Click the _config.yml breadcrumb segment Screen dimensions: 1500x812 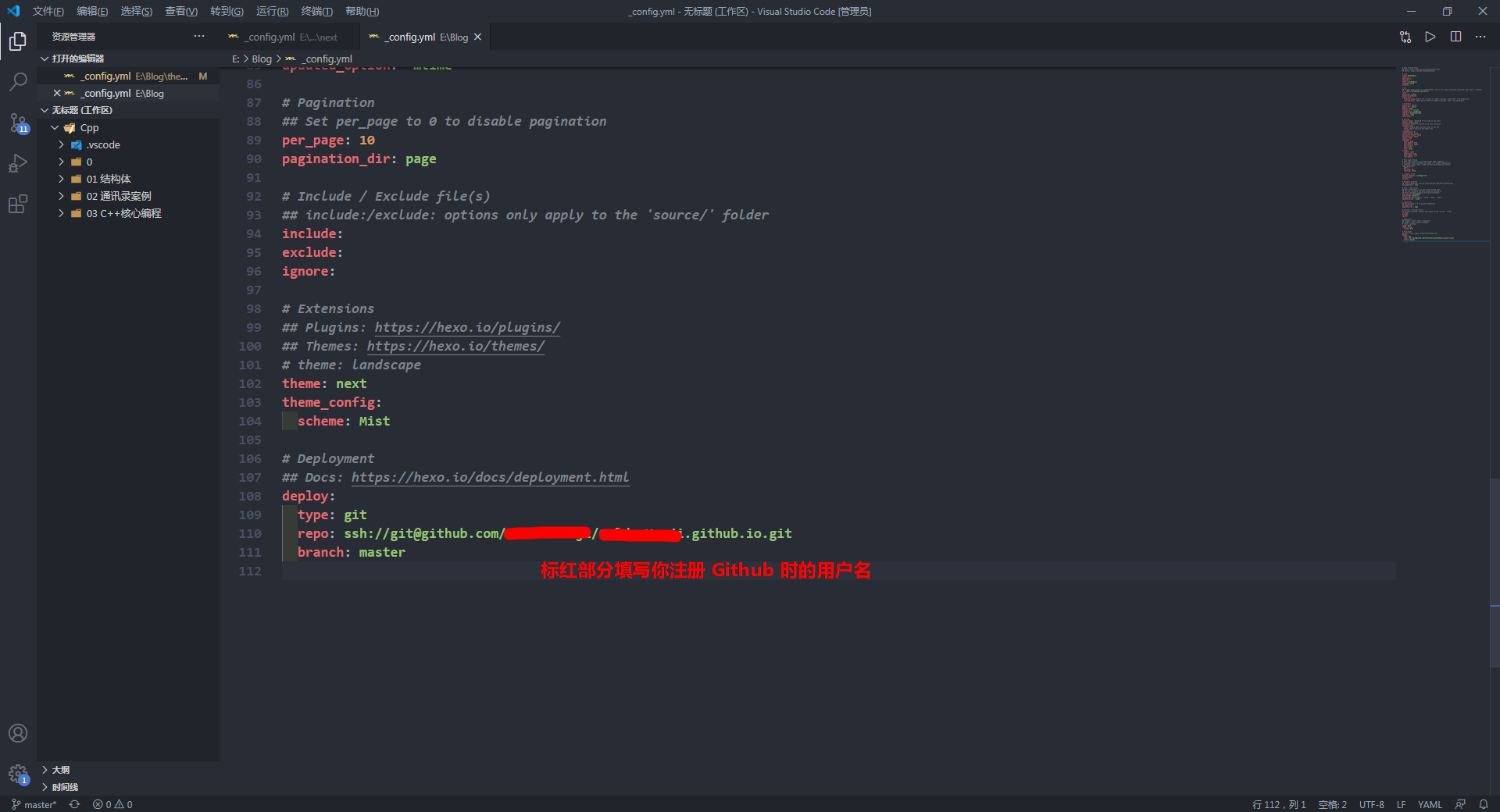pos(328,59)
